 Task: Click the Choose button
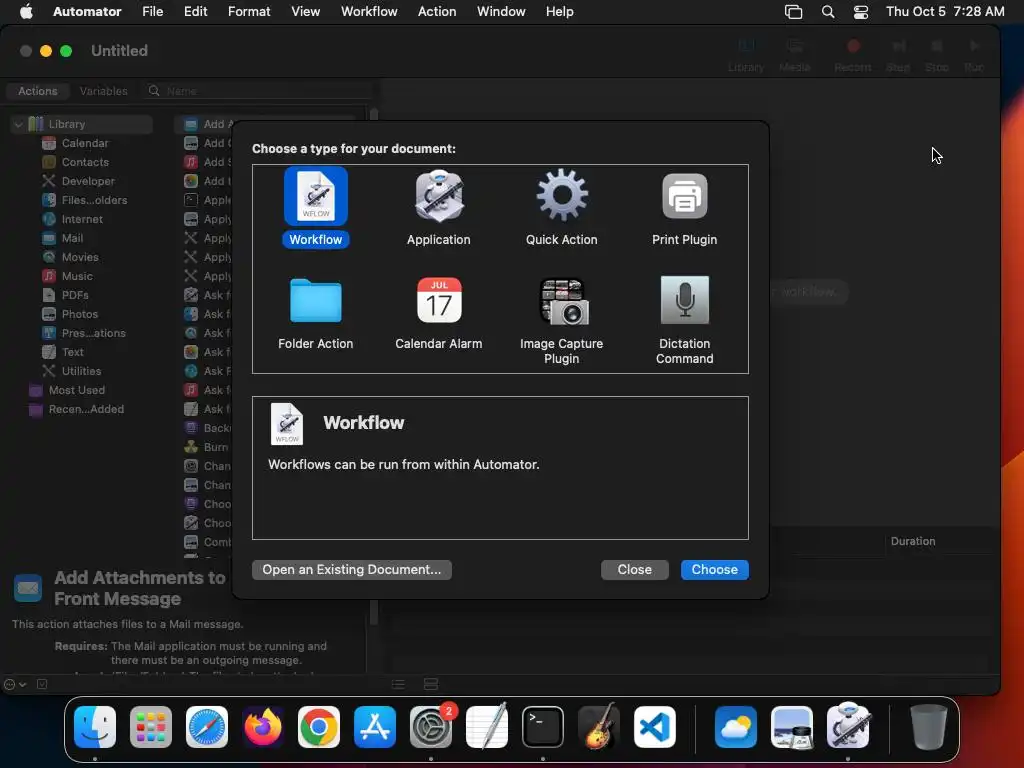(714, 569)
